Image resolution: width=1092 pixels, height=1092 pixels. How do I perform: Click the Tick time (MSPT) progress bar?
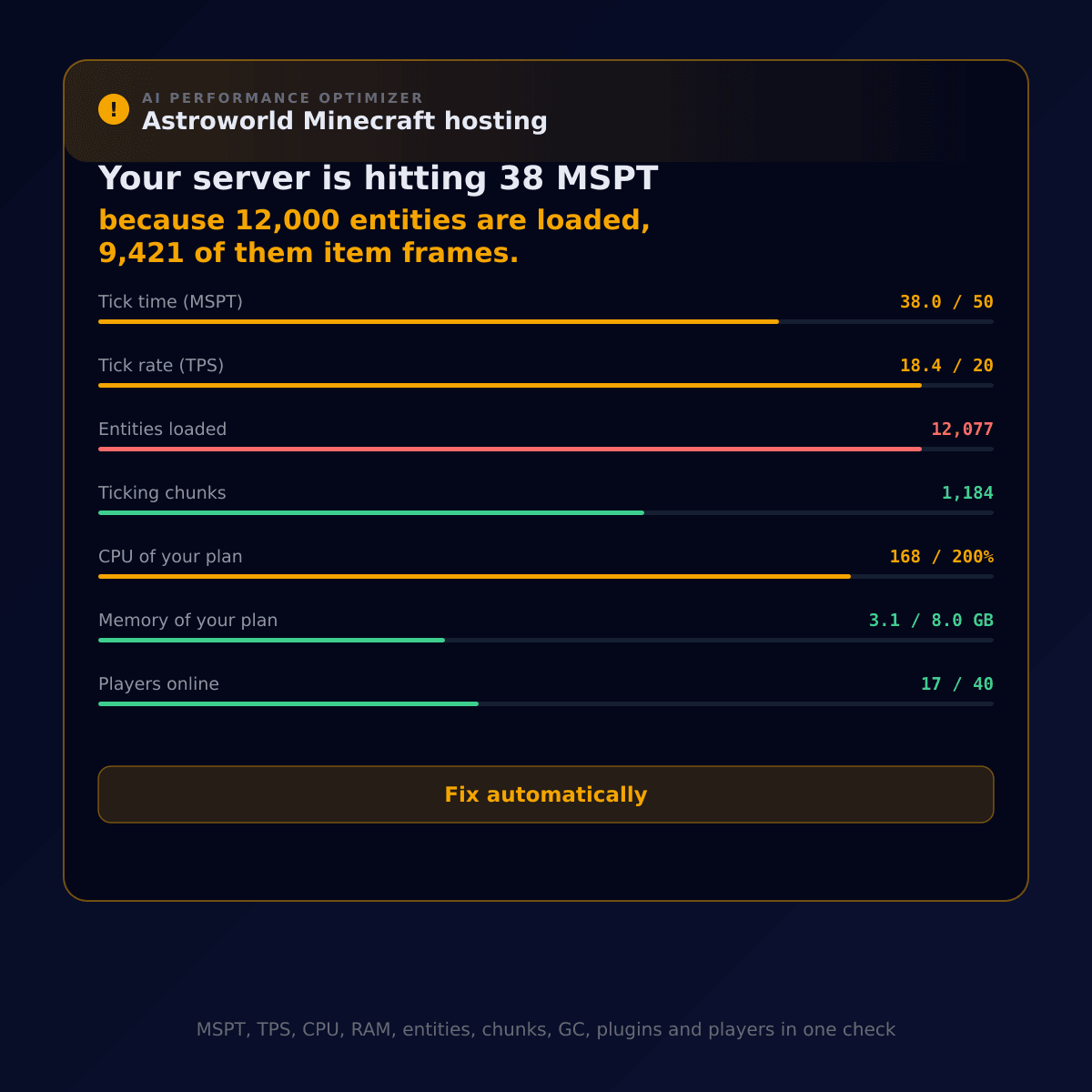(546, 321)
